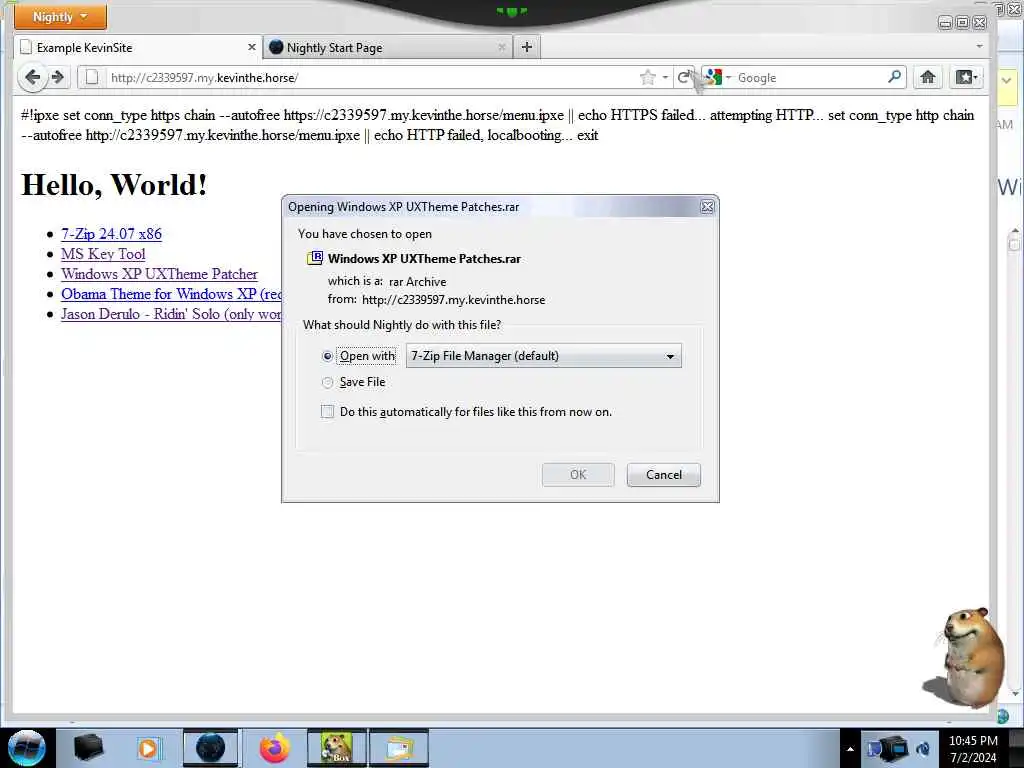This screenshot has width=1024, height=768.
Task: Launch Firefox from the taskbar
Action: (x=274, y=748)
